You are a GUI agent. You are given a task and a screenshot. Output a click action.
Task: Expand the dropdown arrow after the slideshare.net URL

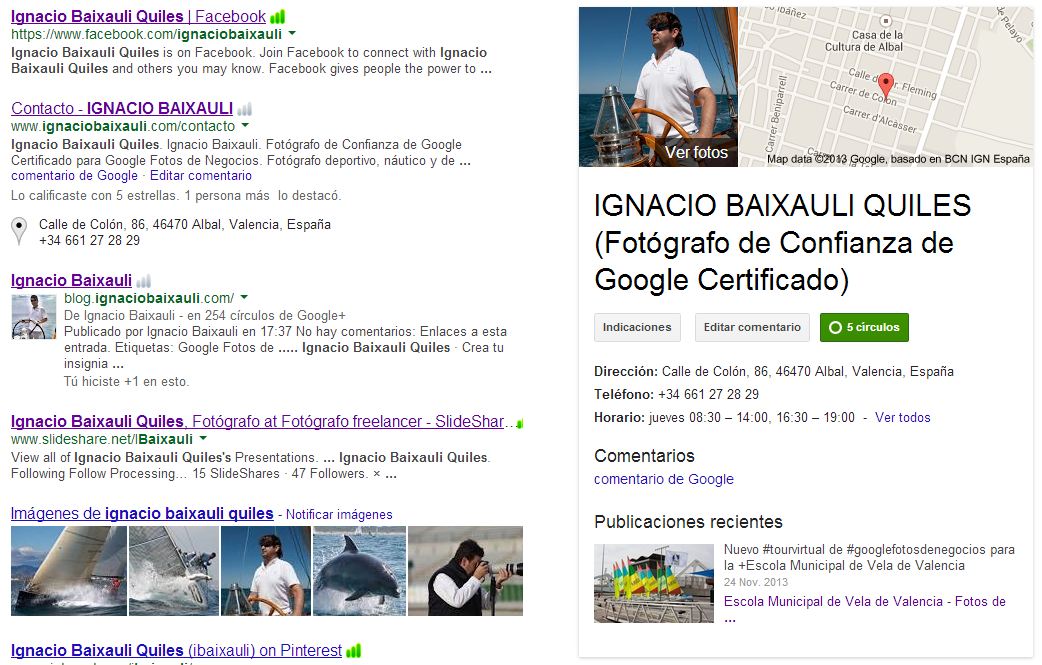click(203, 438)
